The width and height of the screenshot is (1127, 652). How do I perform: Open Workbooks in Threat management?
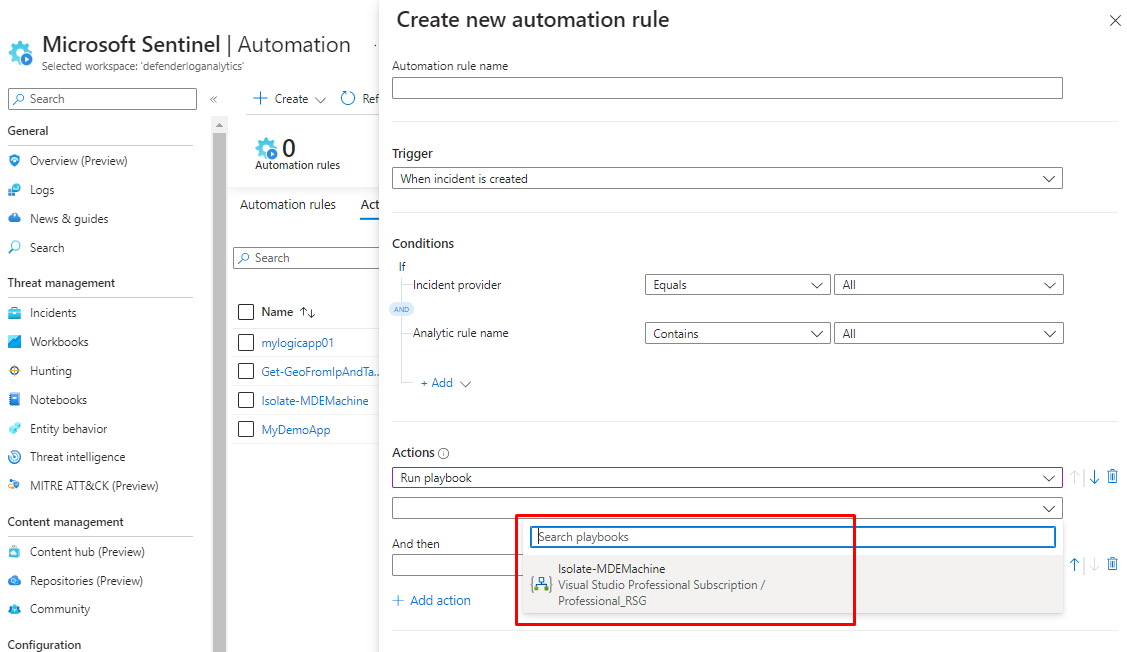point(59,342)
